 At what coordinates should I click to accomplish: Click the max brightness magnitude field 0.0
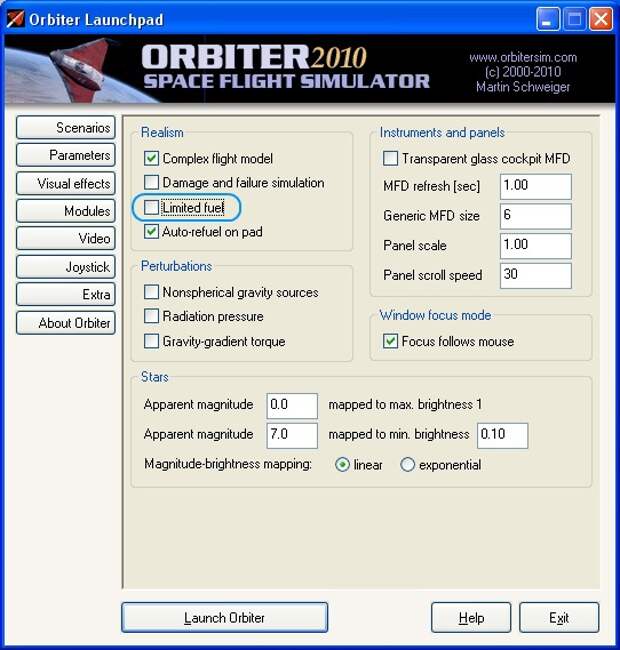coord(292,406)
